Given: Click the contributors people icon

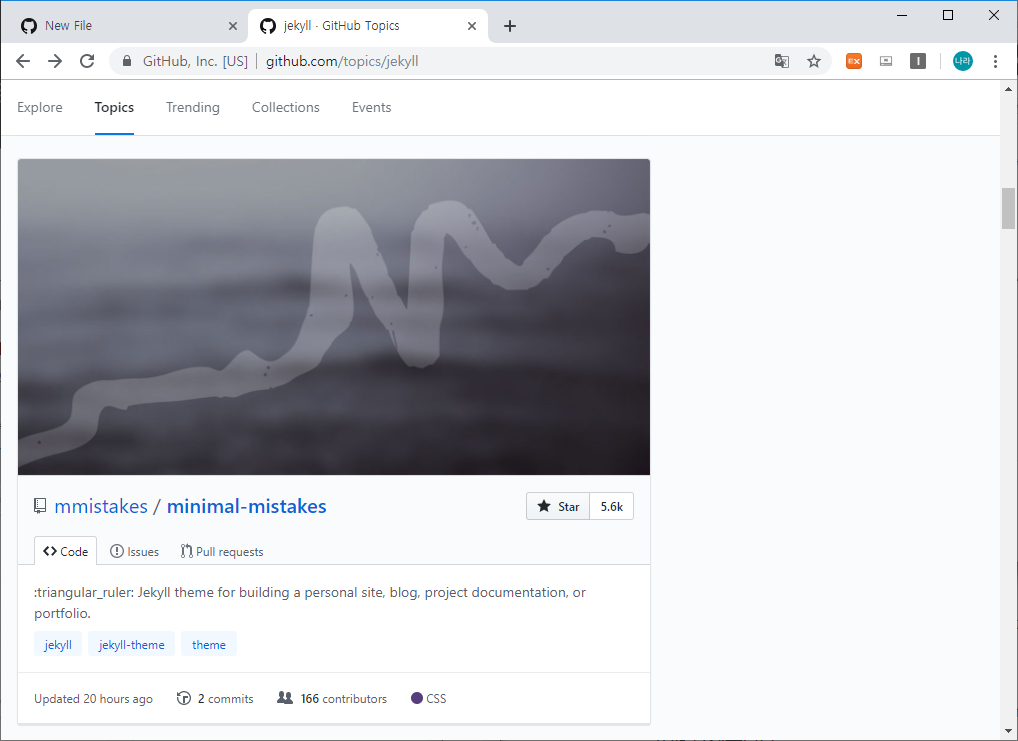Looking at the screenshot, I should (285, 698).
